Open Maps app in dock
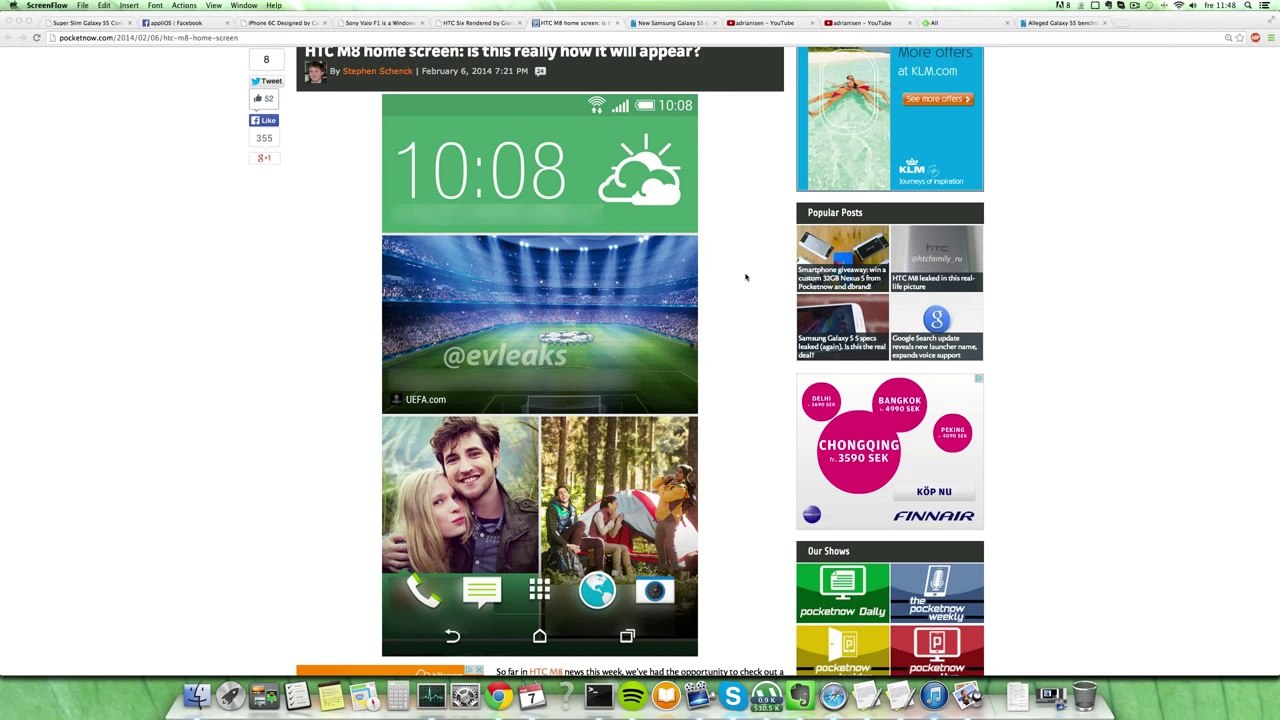Image resolution: width=1280 pixels, height=720 pixels. pyautogui.click(x=364, y=695)
